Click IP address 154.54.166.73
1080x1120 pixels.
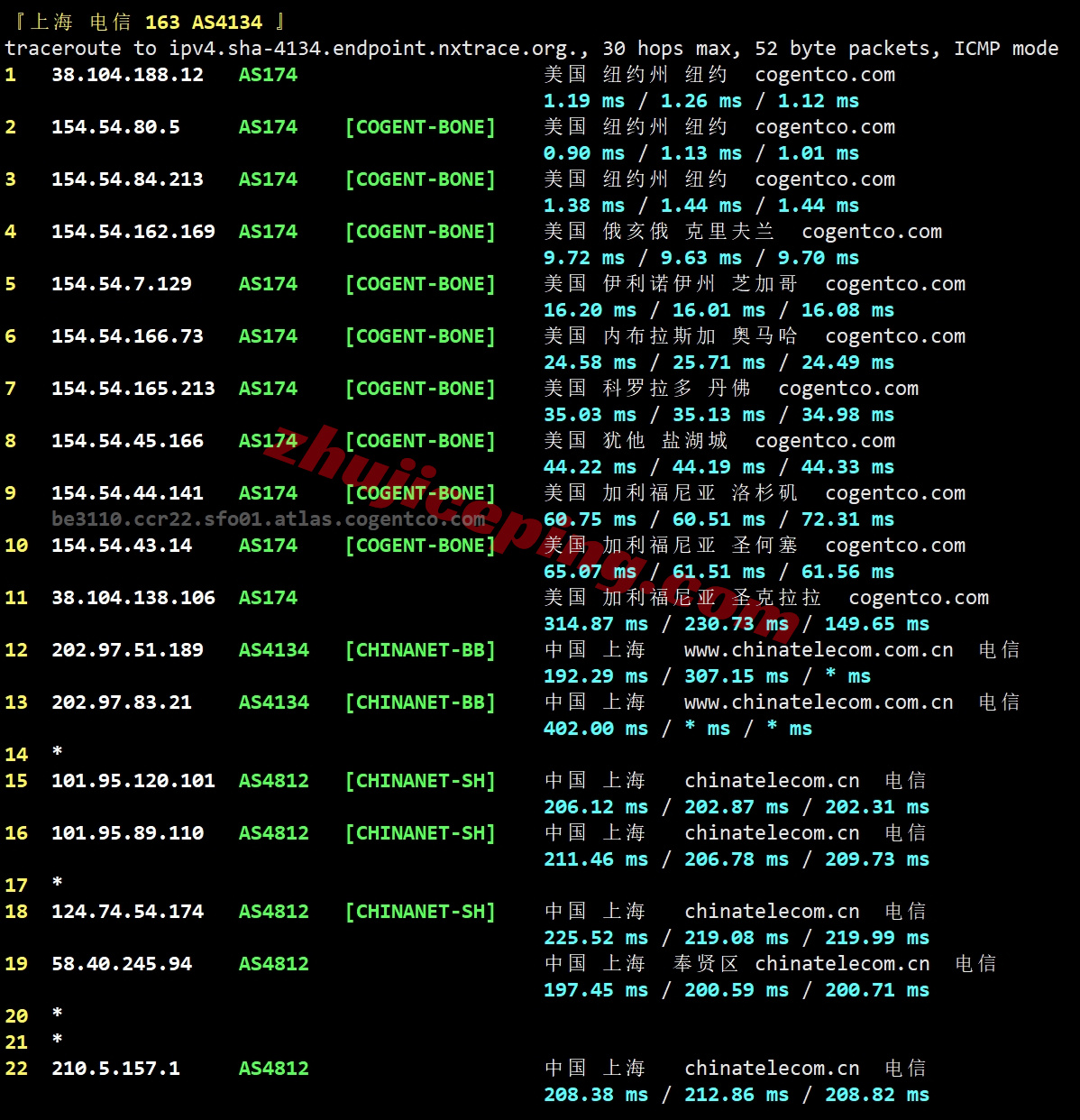pos(127,336)
